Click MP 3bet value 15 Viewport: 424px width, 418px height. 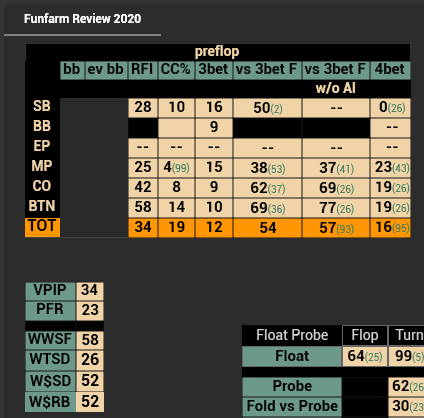(213, 168)
